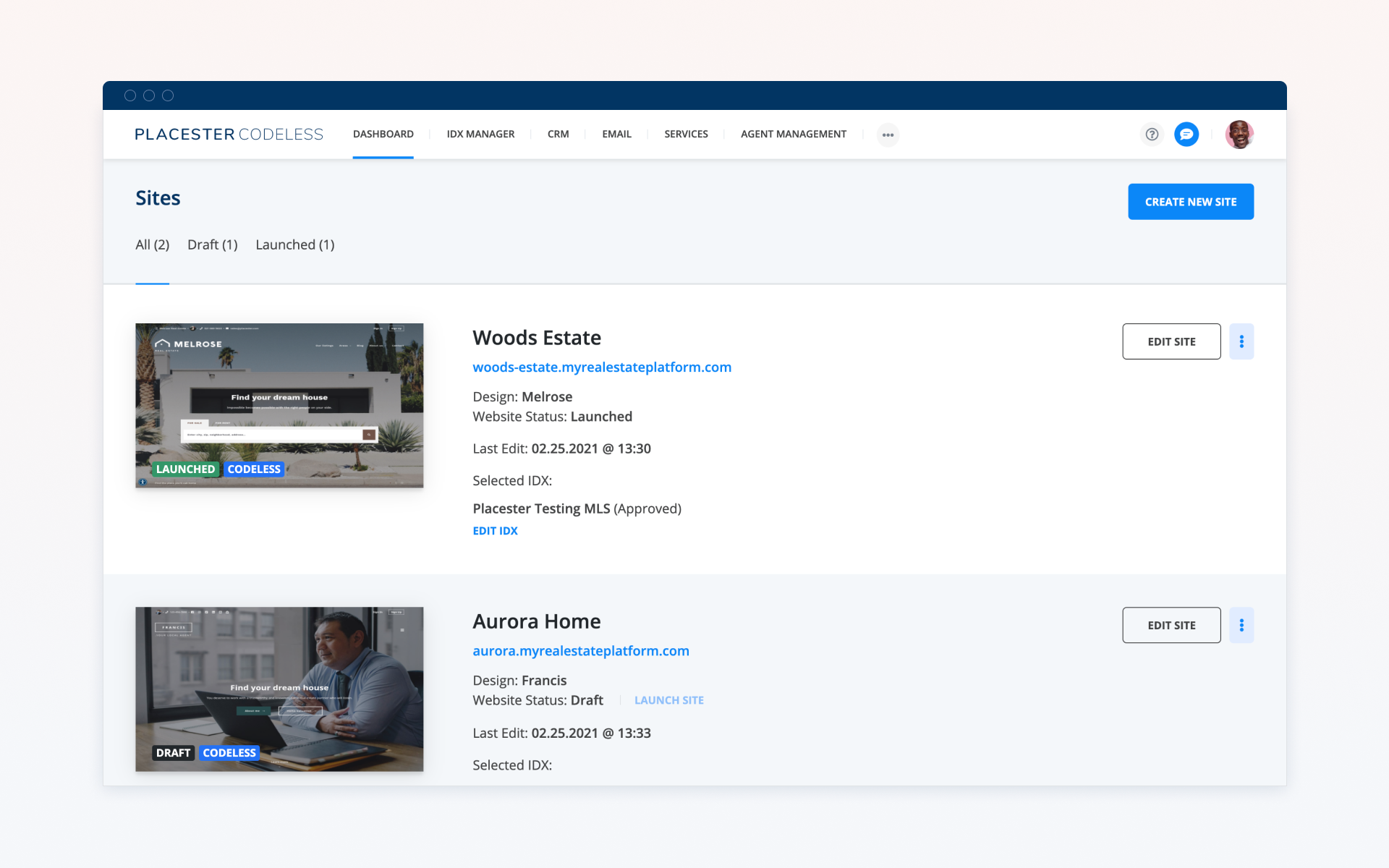Click the Edit IDX link

(x=495, y=531)
